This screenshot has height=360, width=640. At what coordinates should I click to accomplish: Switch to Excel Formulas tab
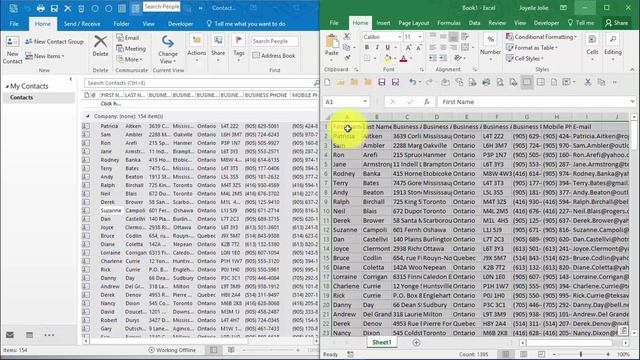pyautogui.click(x=449, y=23)
